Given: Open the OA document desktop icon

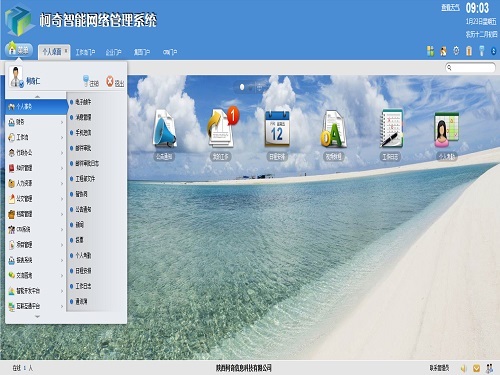Looking at the screenshot, I should pyautogui.click(x=333, y=128).
